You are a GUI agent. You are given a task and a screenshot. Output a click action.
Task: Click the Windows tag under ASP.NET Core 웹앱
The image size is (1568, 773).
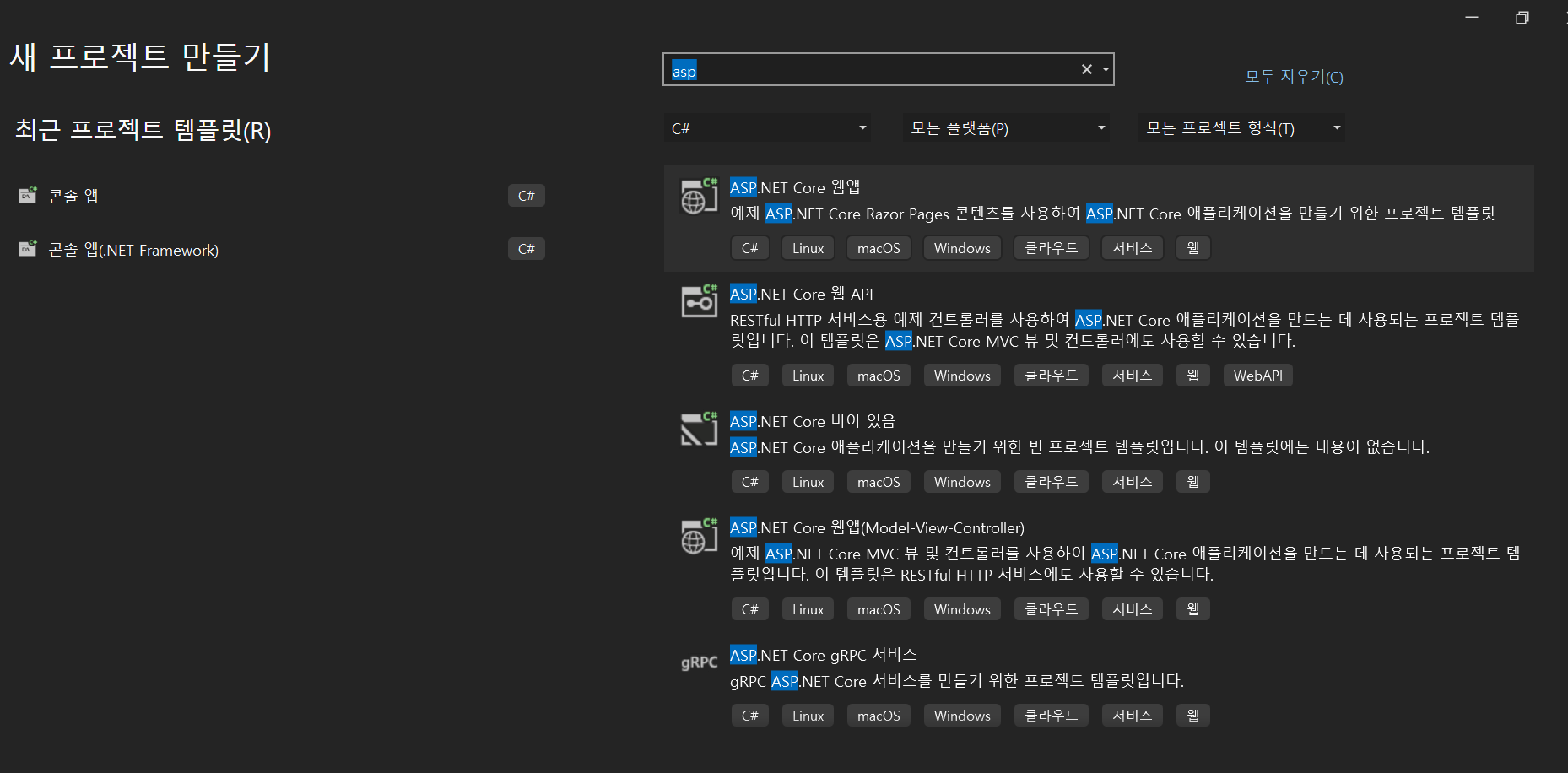[x=962, y=248]
